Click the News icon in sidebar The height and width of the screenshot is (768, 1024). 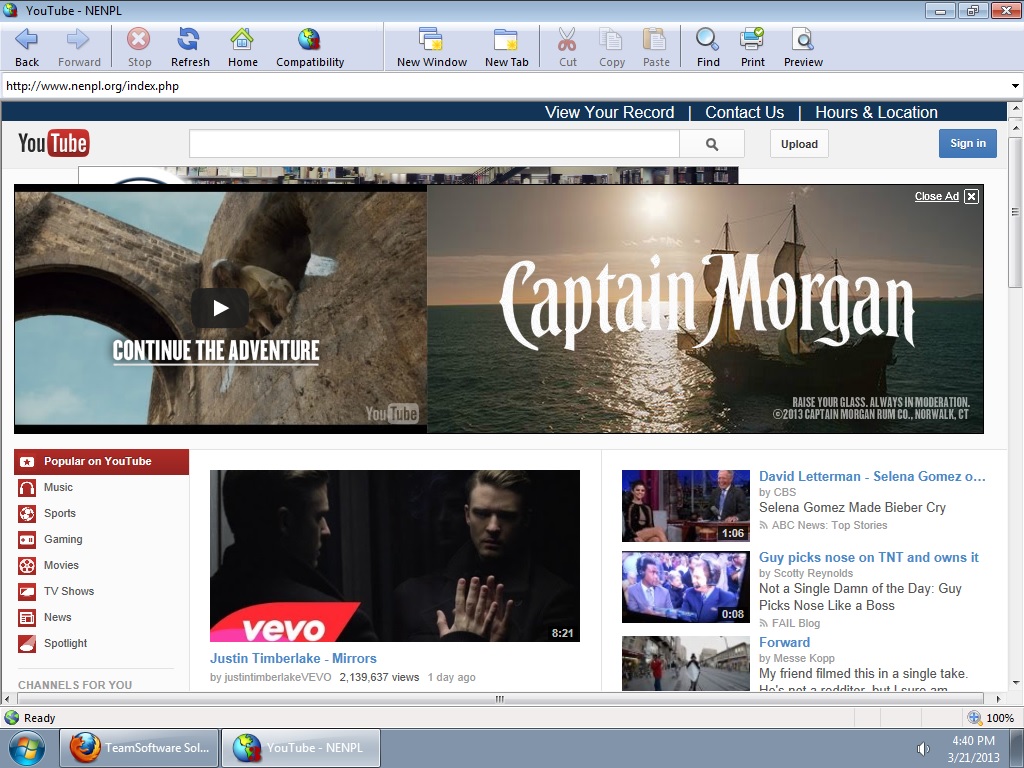click(27, 618)
